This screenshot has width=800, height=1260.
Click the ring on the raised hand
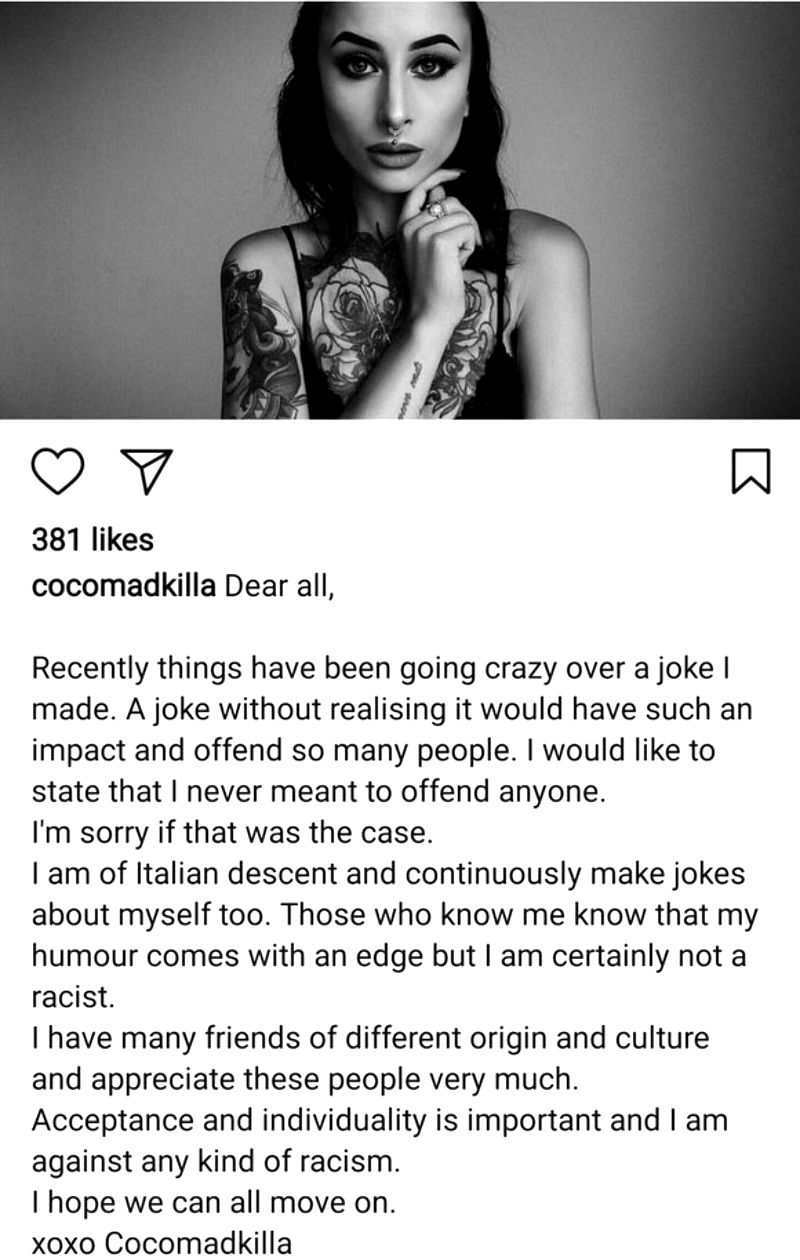(x=436, y=209)
